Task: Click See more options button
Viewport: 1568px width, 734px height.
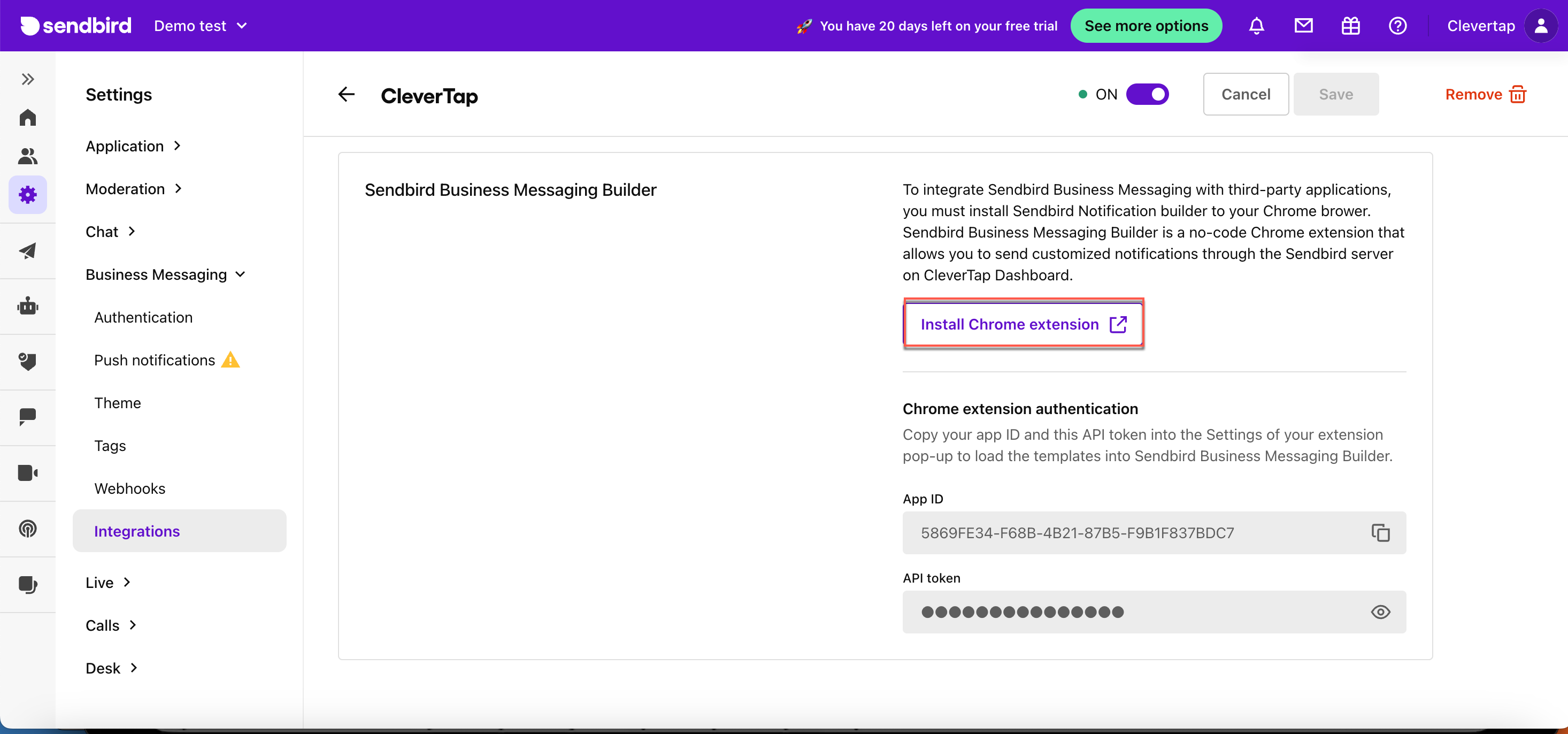Action: coord(1146,26)
